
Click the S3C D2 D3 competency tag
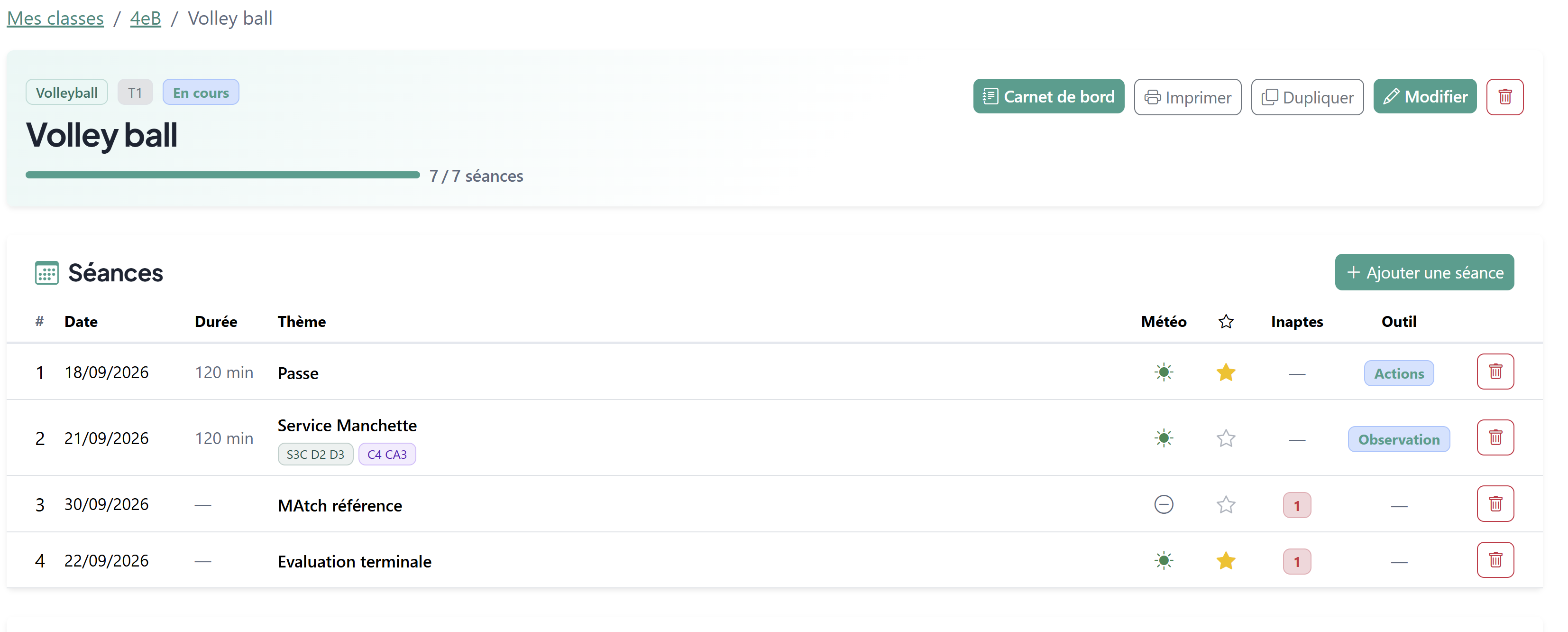[x=315, y=454]
